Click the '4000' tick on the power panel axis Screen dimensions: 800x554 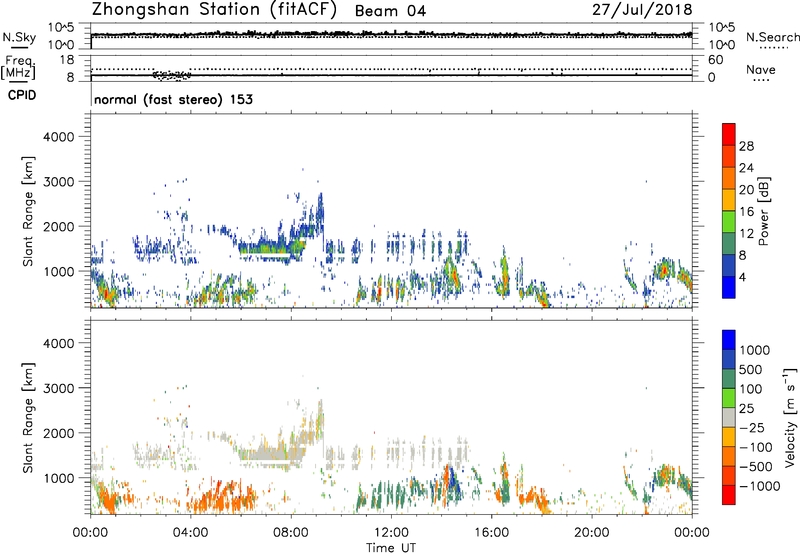point(59,137)
